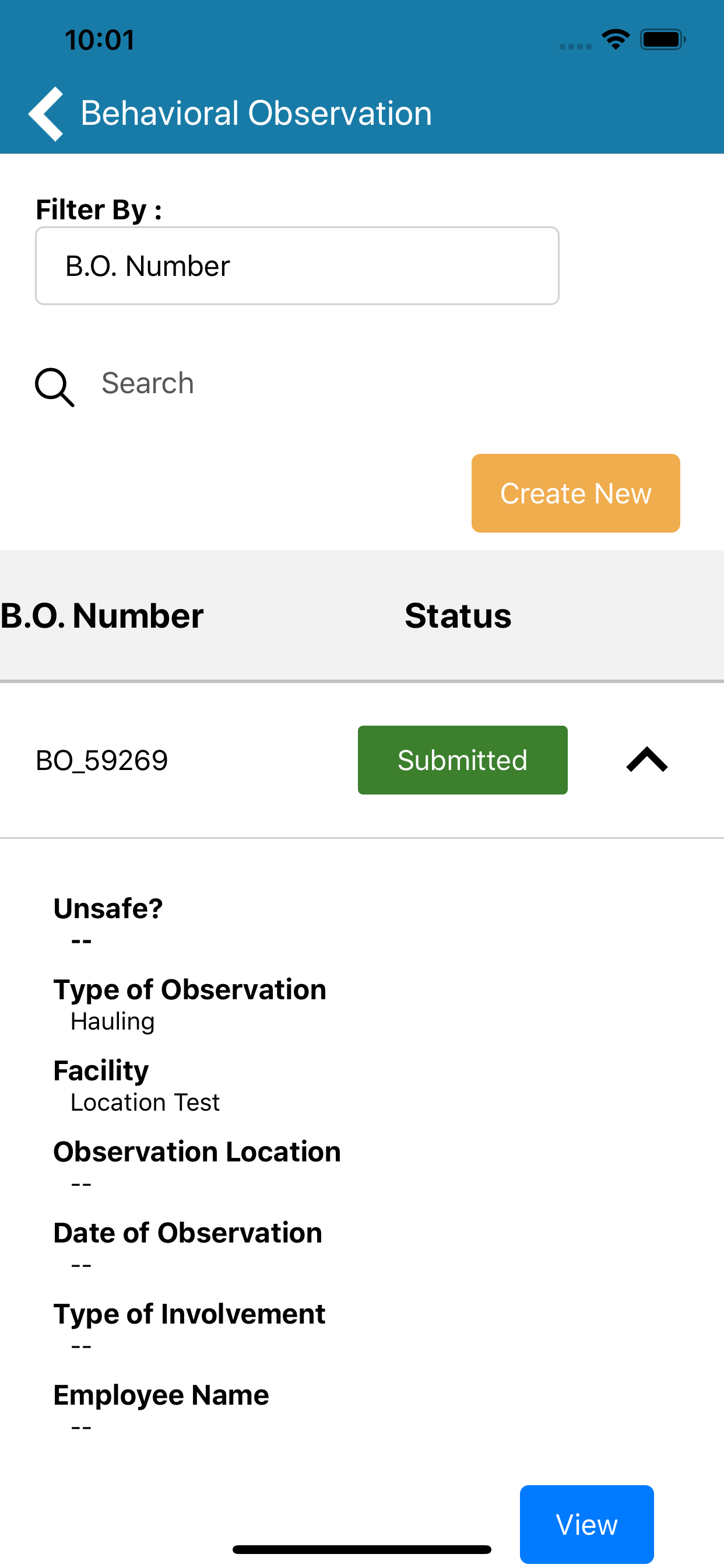Tap the Type of Observation label
The image size is (724, 1568).
[x=190, y=990]
